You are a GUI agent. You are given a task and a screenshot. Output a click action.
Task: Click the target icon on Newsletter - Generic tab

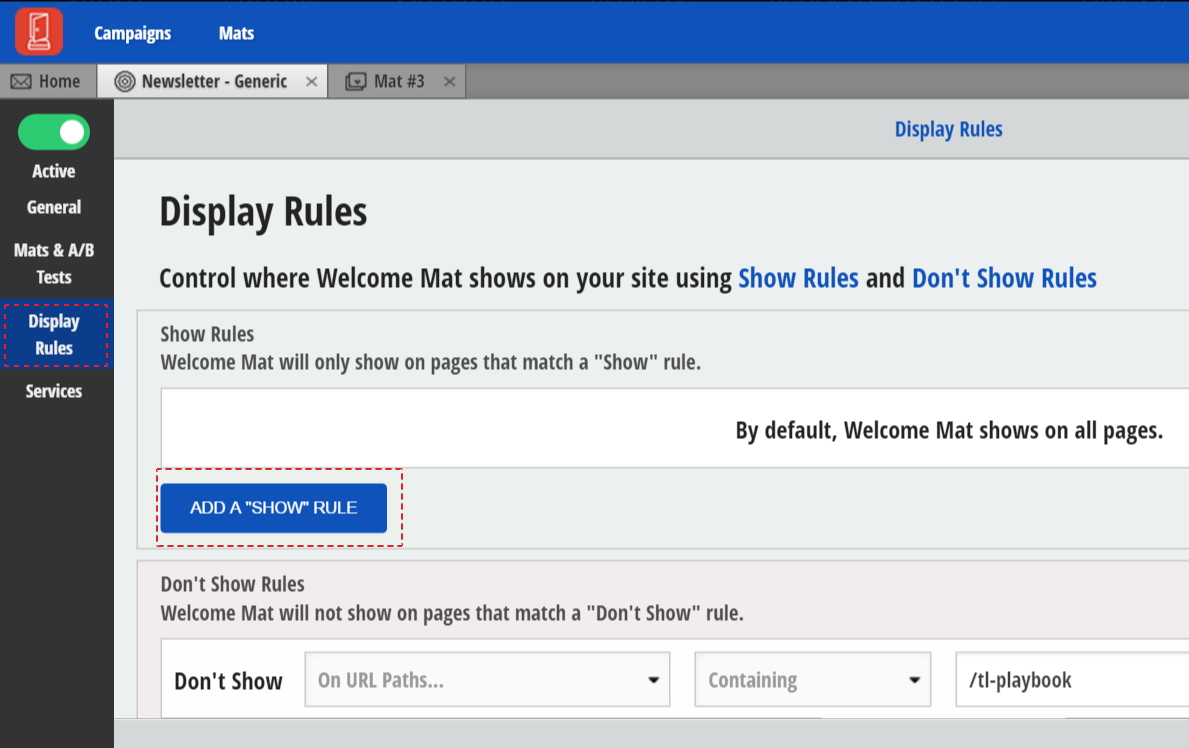123,81
